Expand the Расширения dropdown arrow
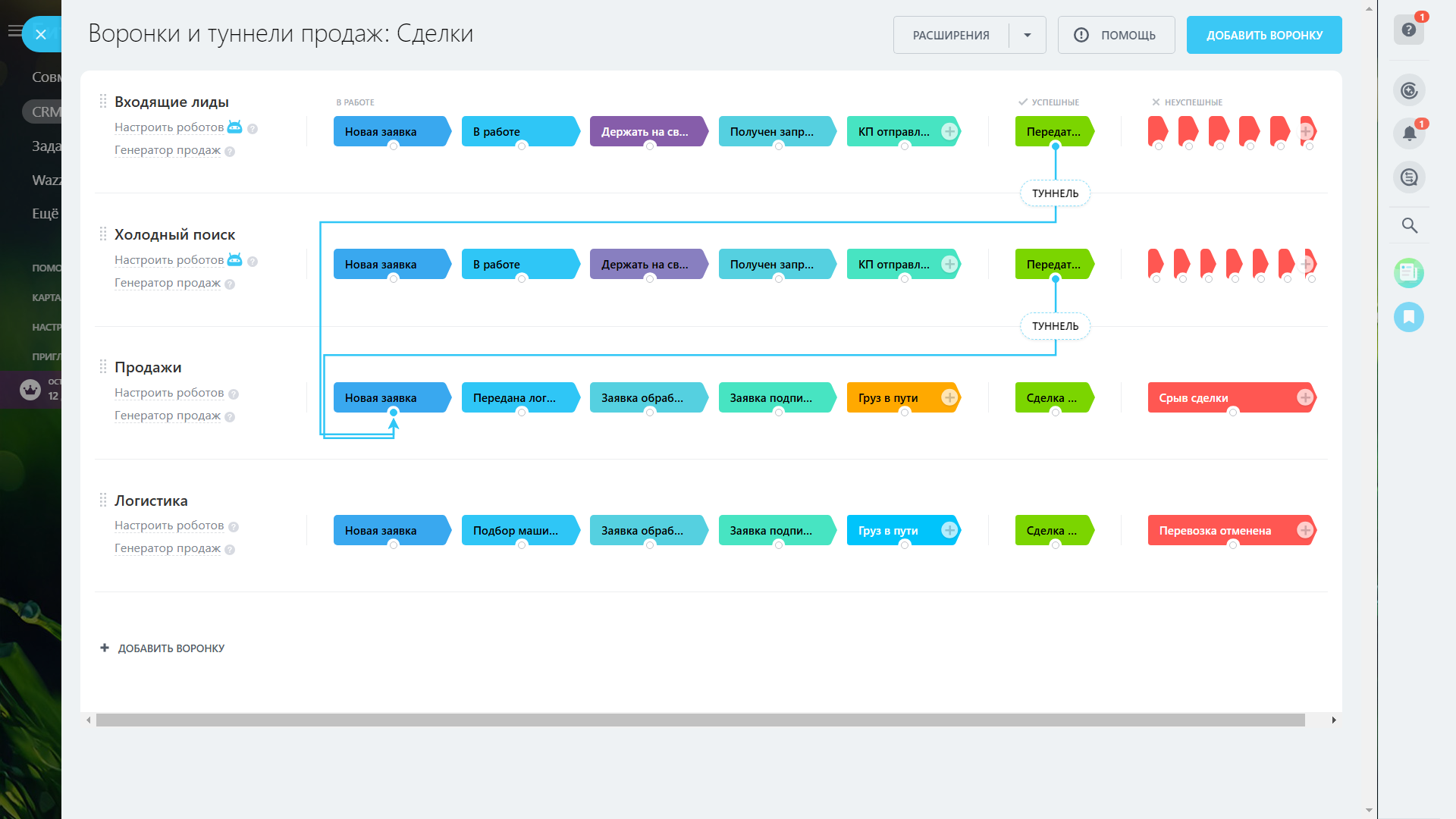This screenshot has width=1456, height=819. click(x=1028, y=35)
